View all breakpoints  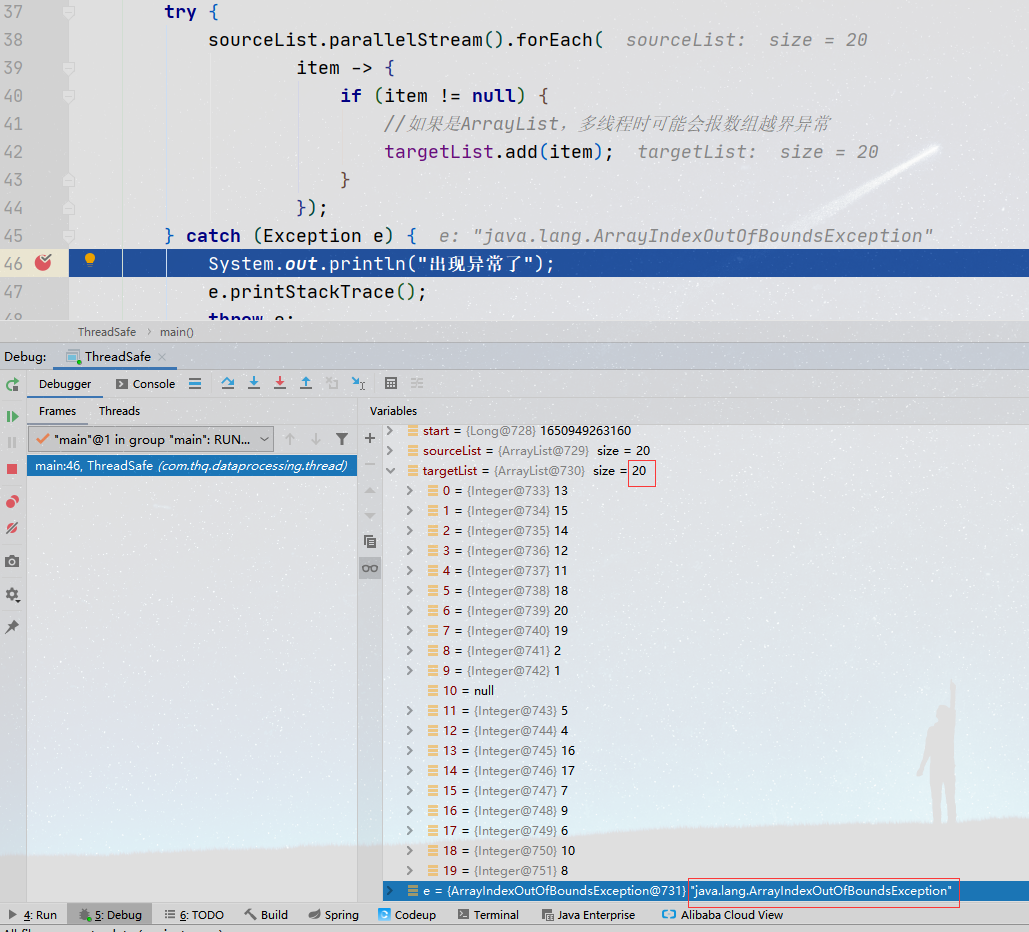coord(12,503)
